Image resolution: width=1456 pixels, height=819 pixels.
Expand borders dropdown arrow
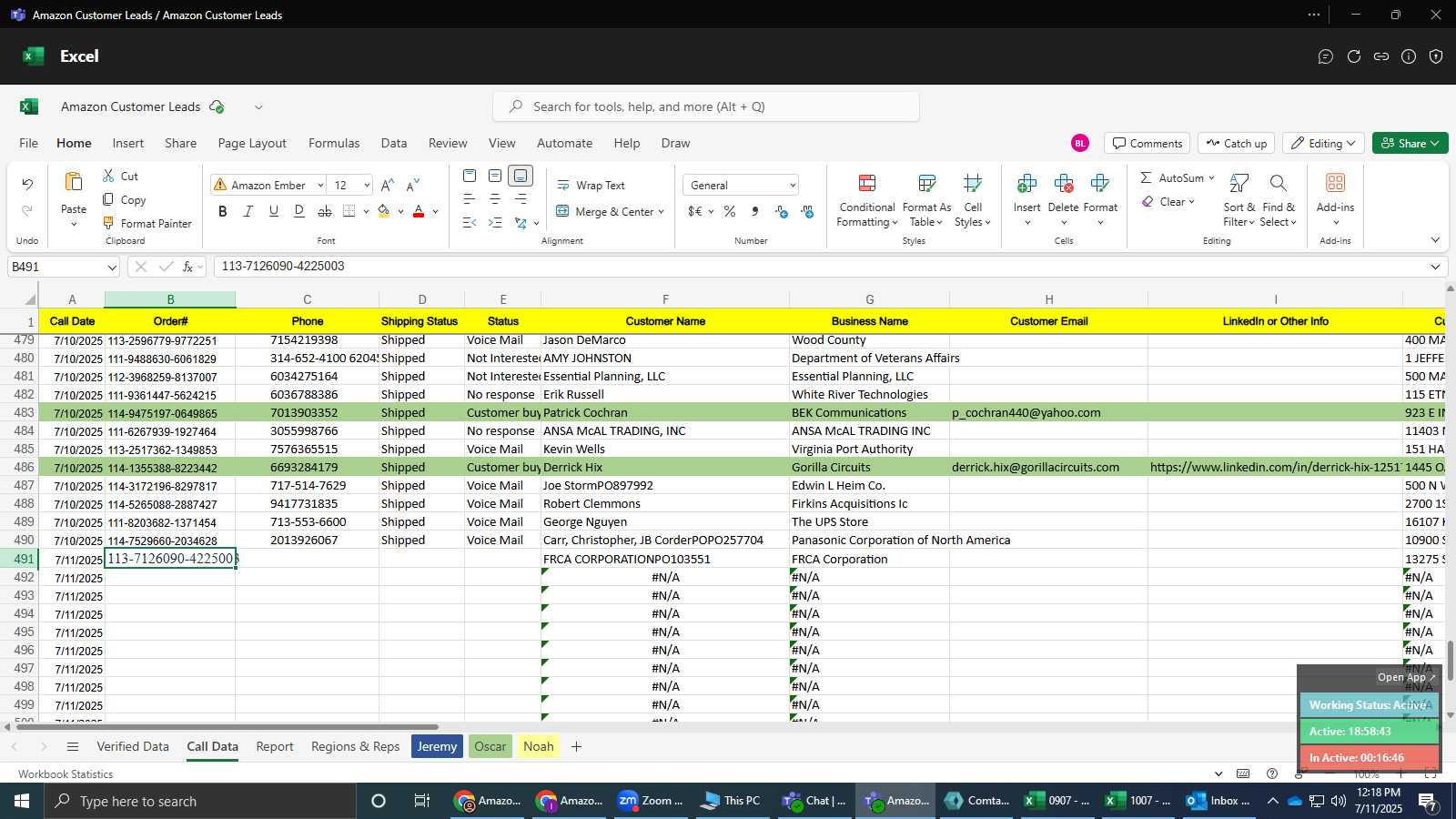366,211
